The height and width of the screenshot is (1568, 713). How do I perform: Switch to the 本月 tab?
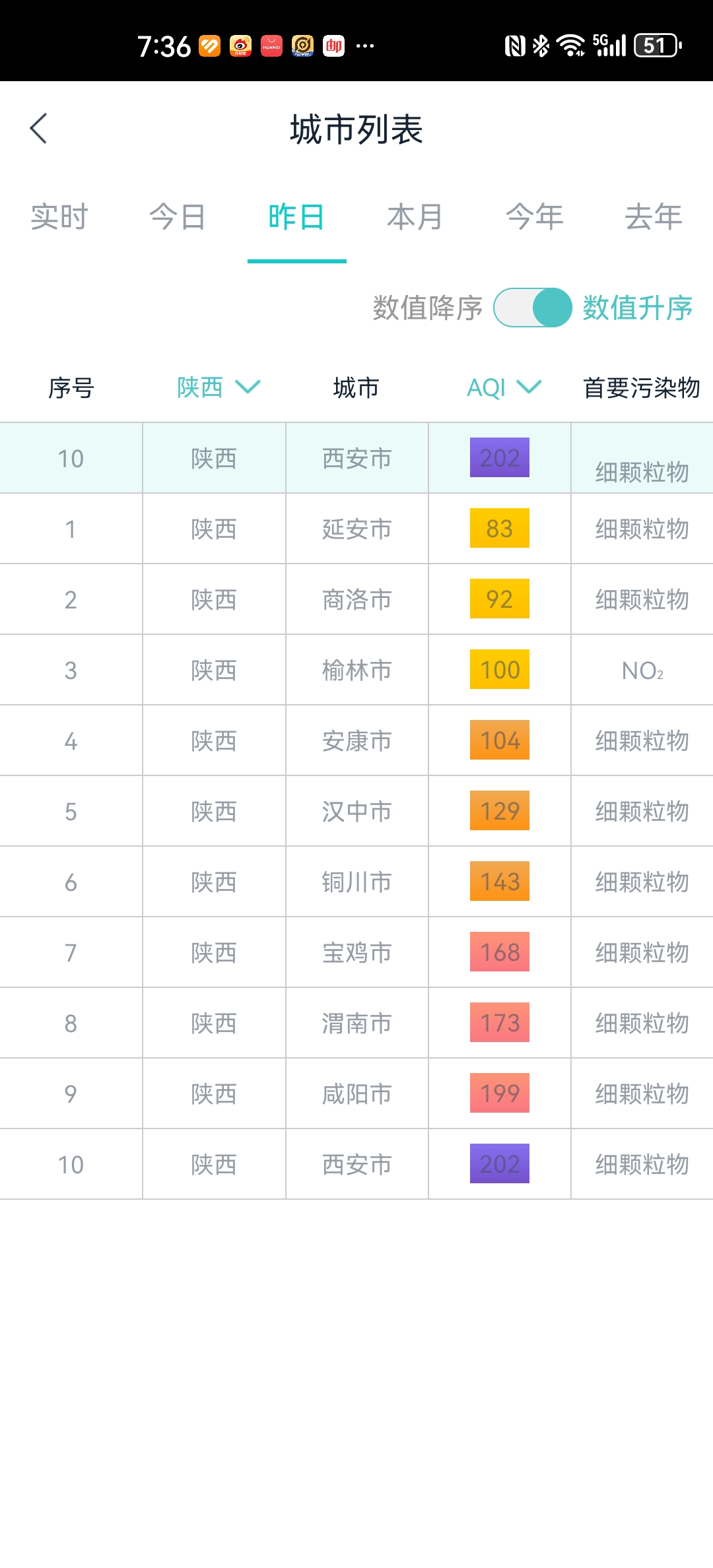415,217
